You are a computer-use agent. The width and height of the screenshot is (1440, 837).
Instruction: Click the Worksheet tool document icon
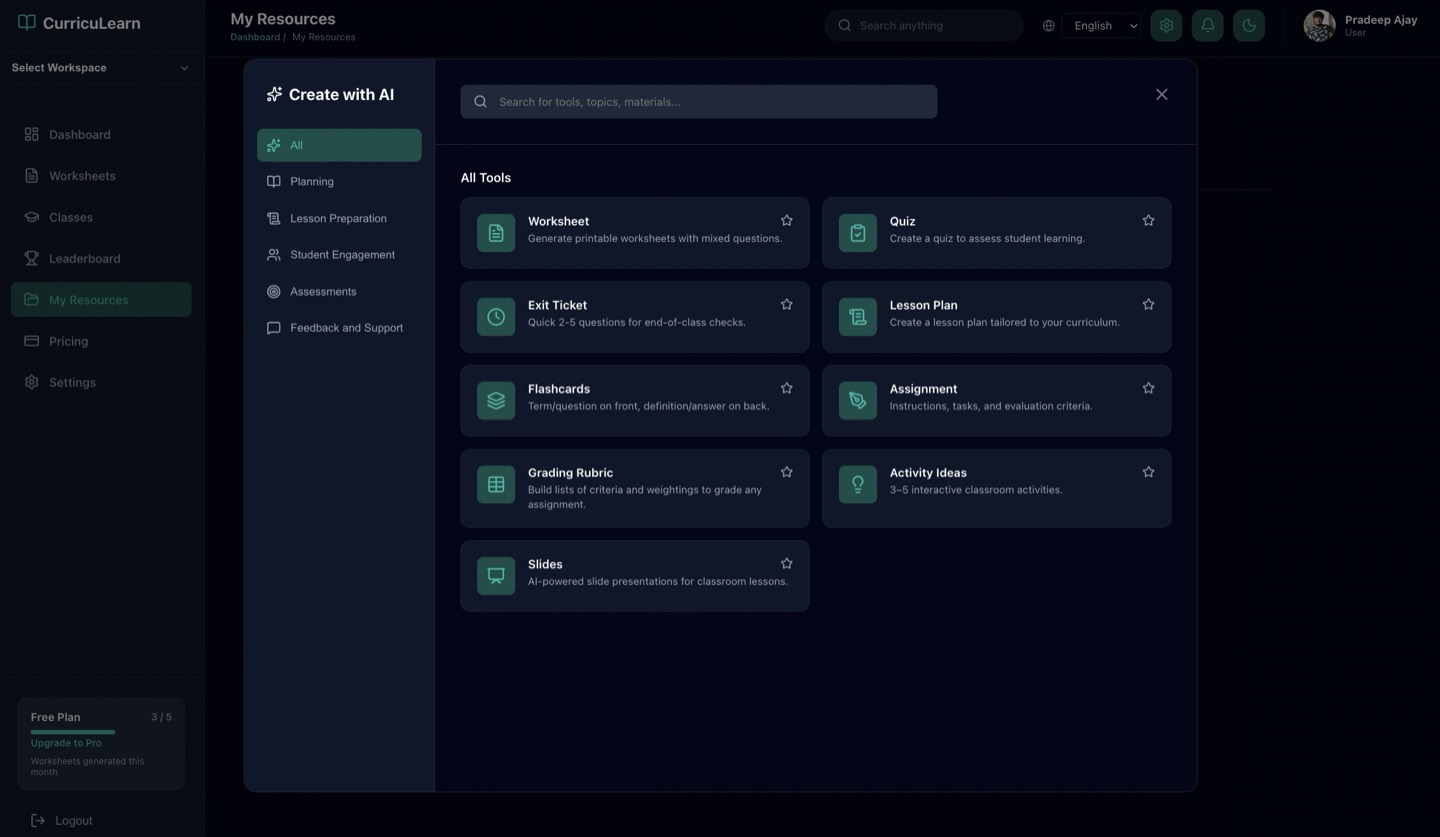click(x=496, y=233)
